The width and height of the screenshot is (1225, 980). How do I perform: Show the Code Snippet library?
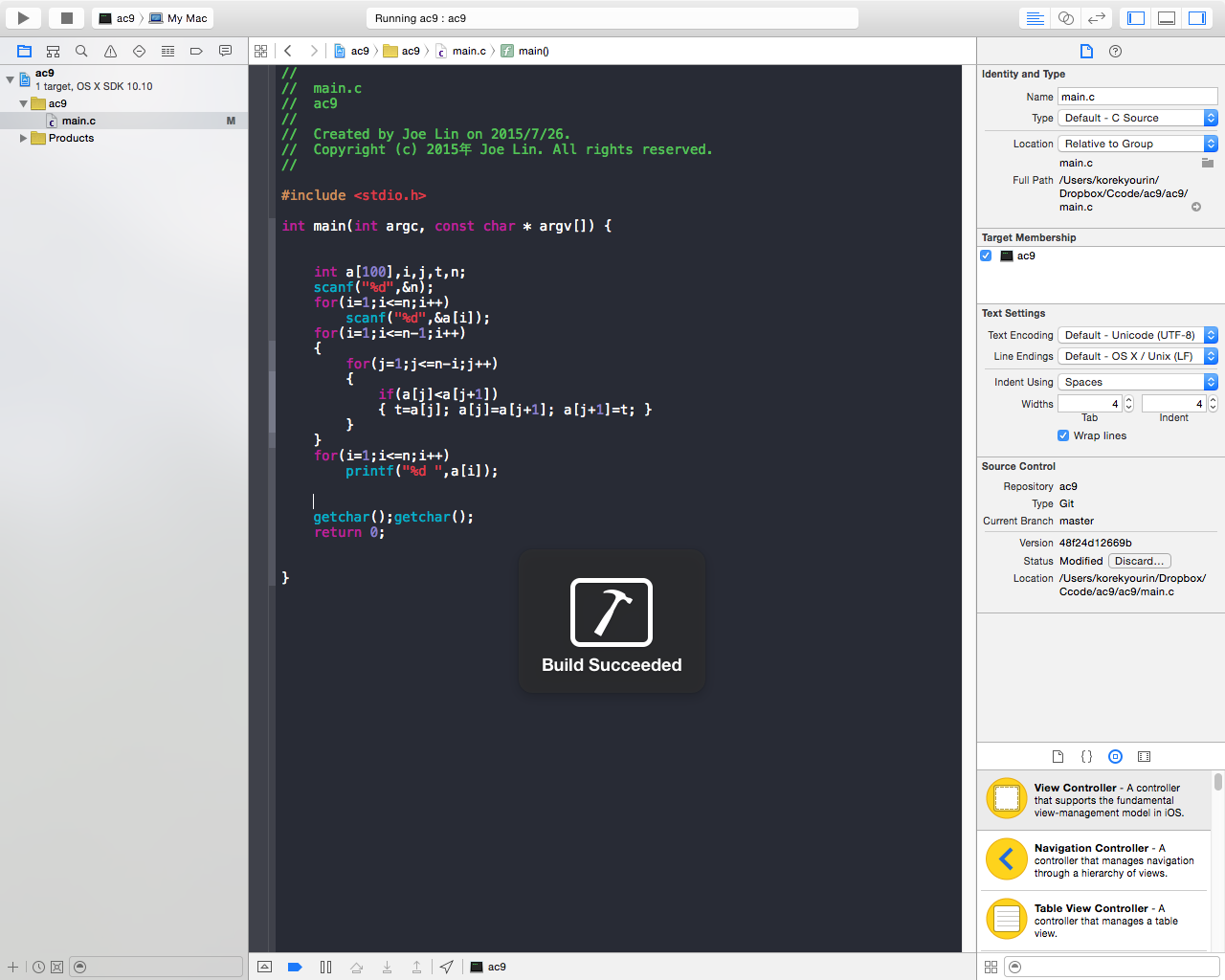click(1086, 756)
